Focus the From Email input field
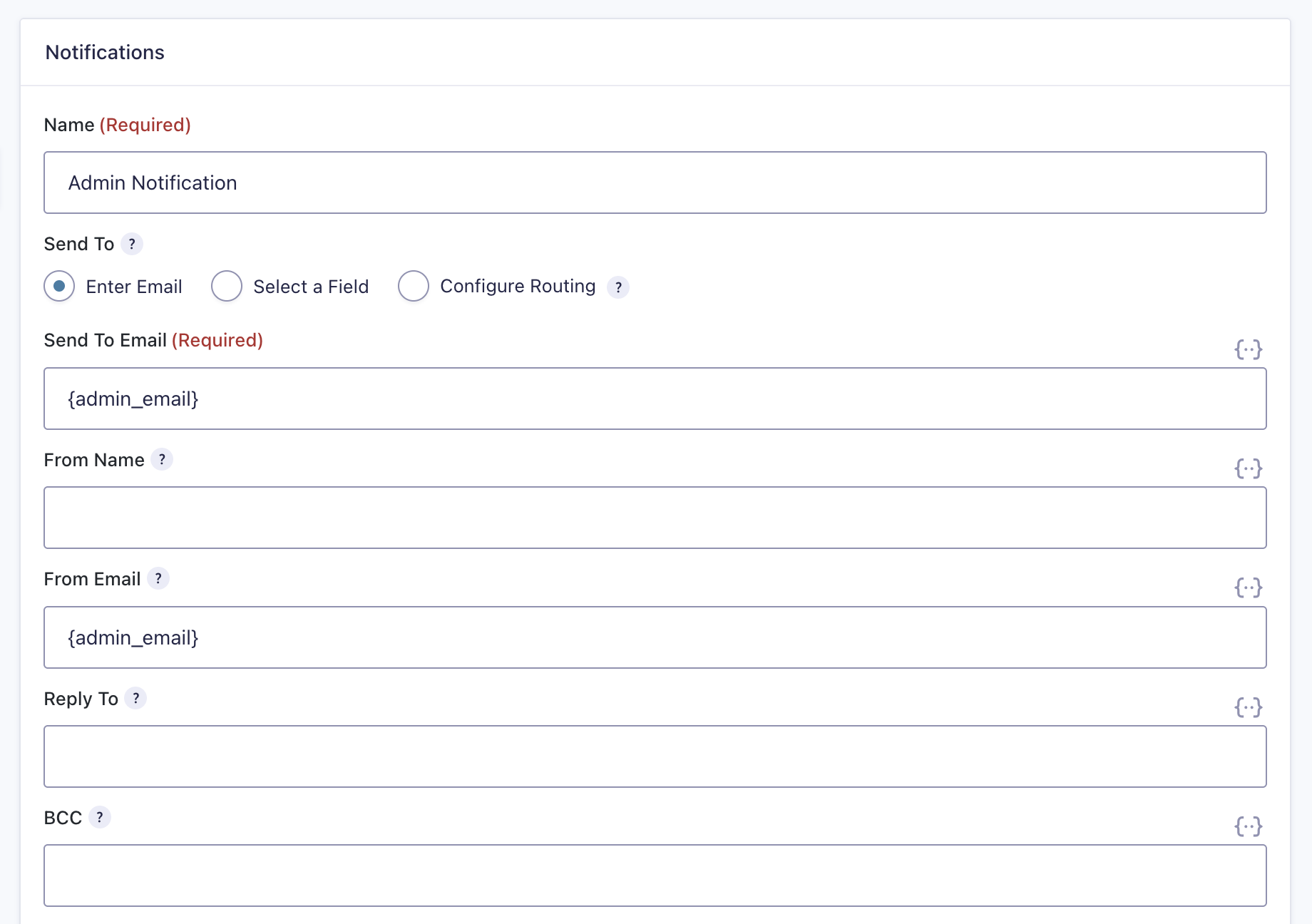 655,637
